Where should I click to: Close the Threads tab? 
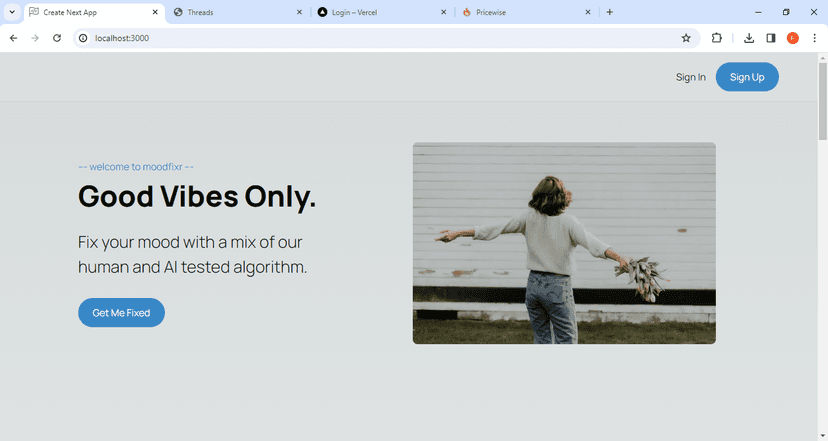[x=299, y=12]
